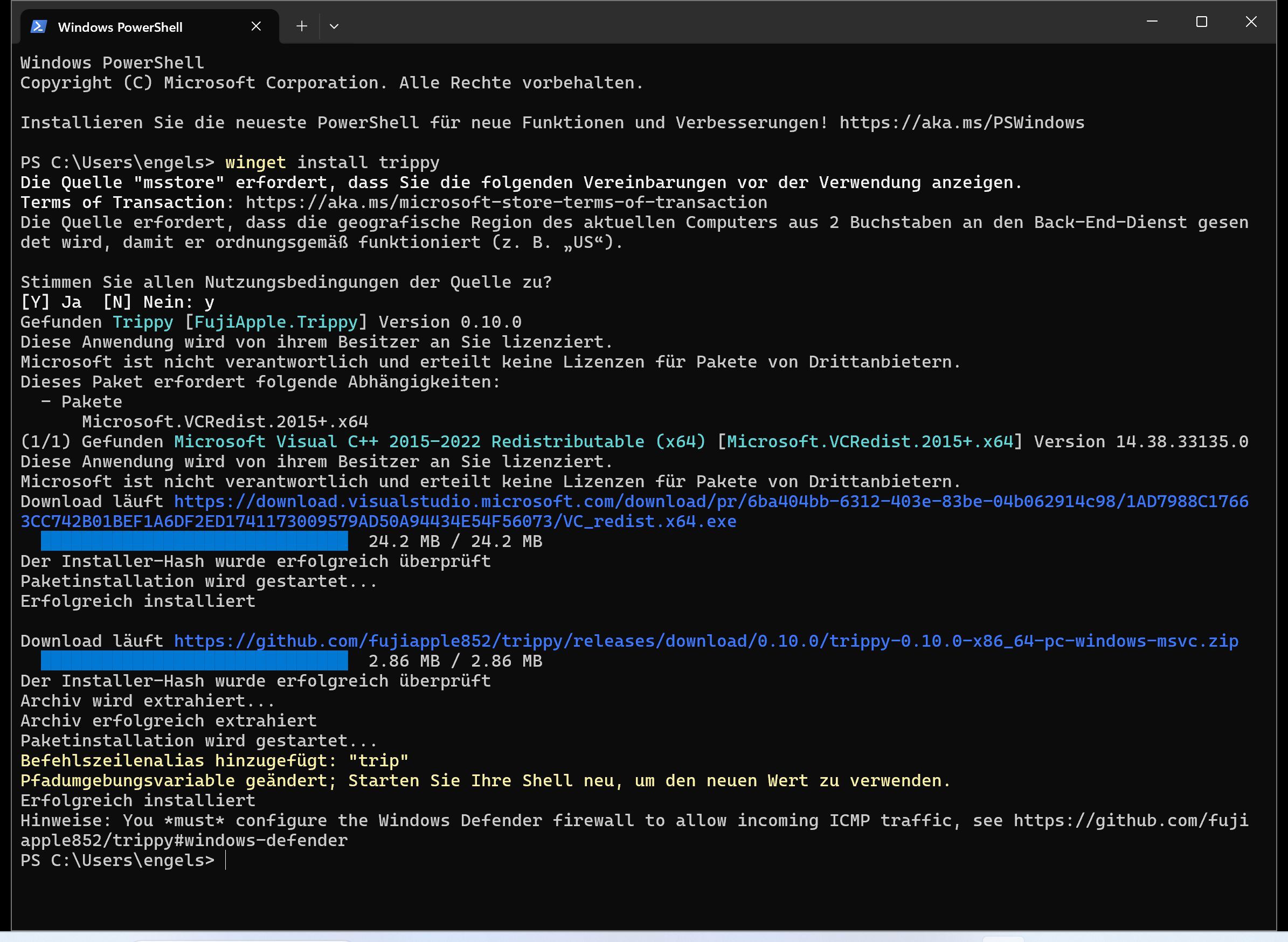Viewport: 1288px width, 942px height.
Task: Select the Windows PowerShell tab
Action: click(x=149, y=26)
